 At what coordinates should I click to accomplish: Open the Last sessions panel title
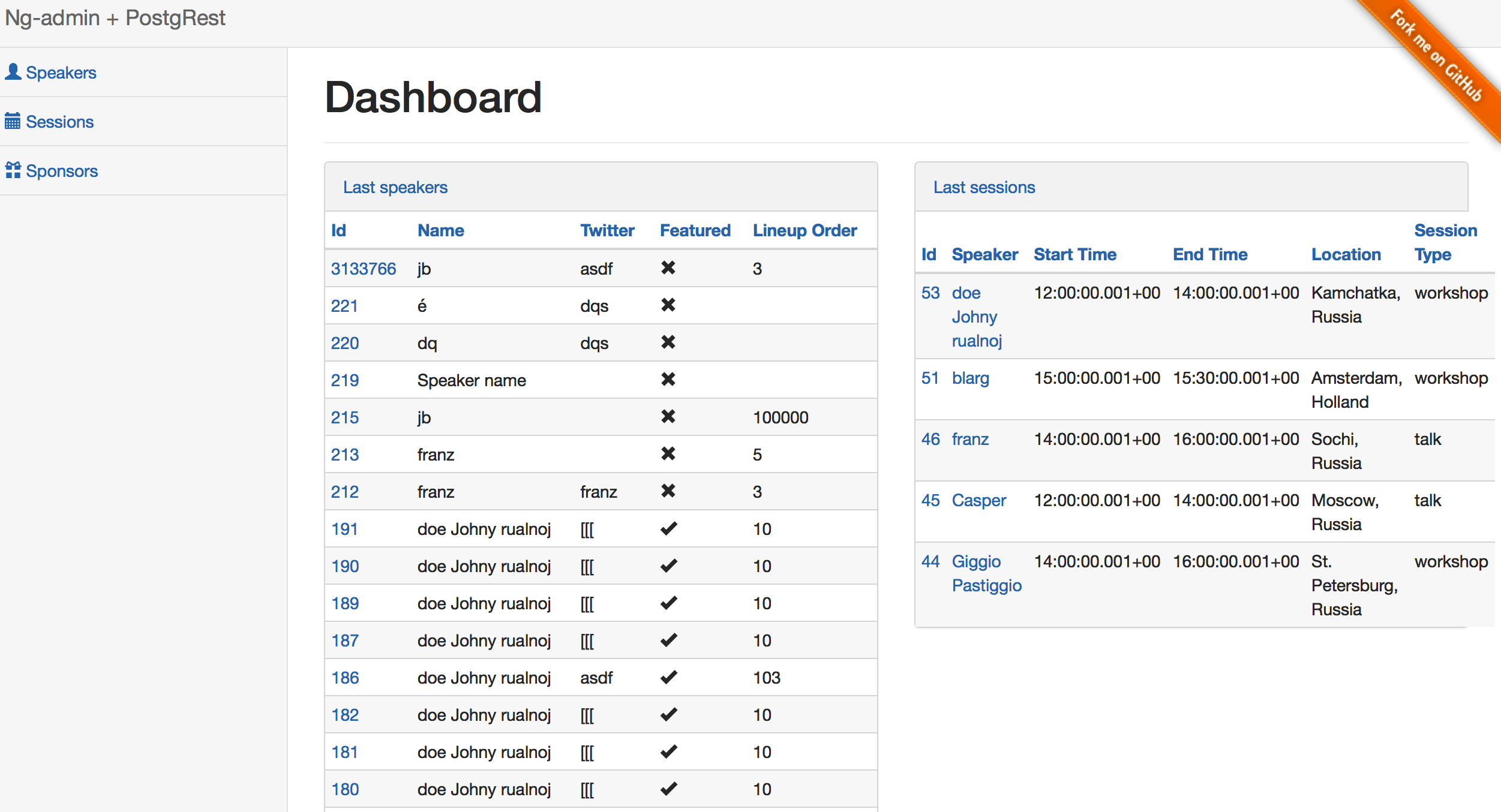tap(984, 187)
